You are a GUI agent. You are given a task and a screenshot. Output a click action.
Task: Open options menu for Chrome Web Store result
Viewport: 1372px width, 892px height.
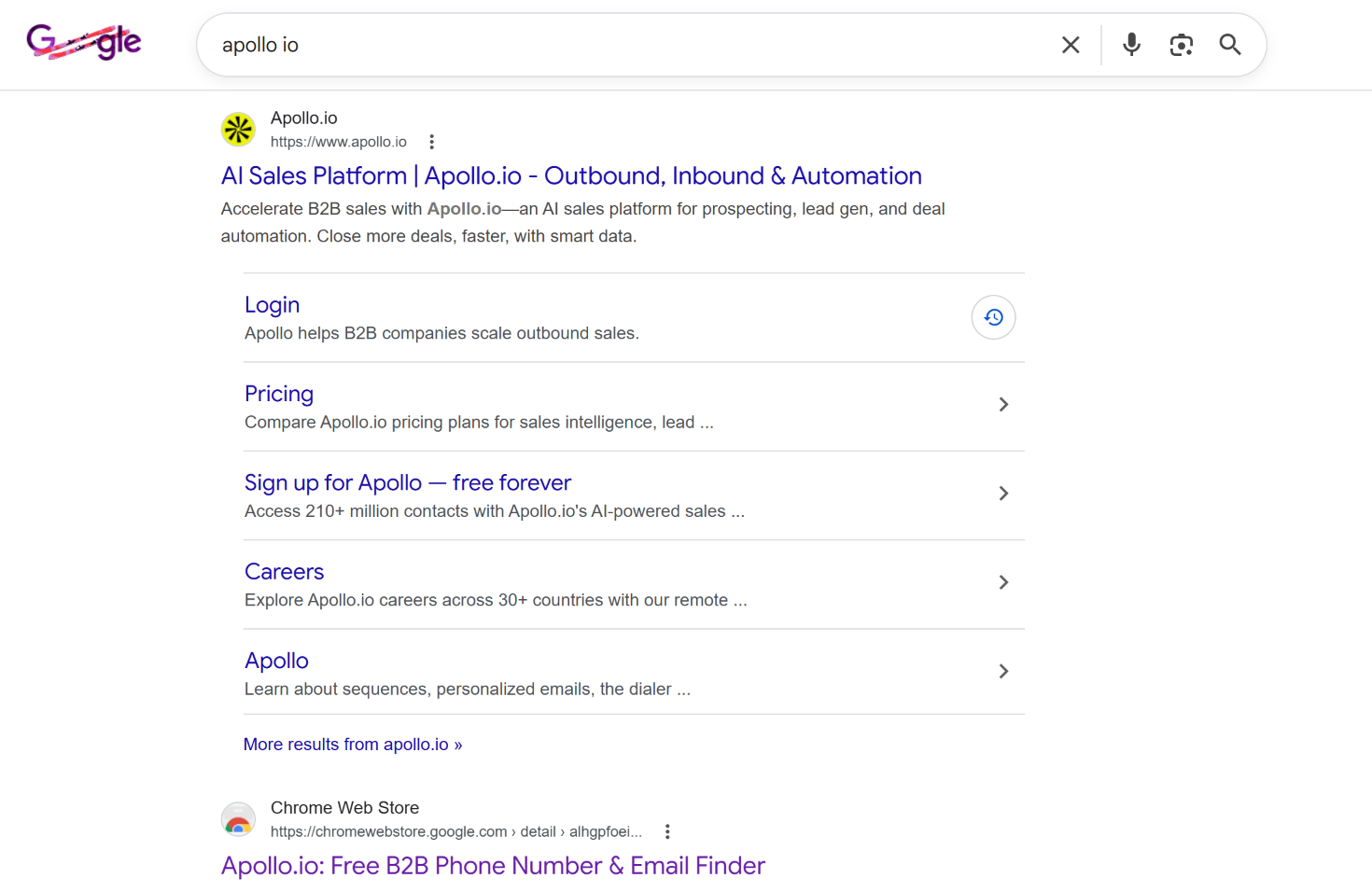pyautogui.click(x=667, y=831)
